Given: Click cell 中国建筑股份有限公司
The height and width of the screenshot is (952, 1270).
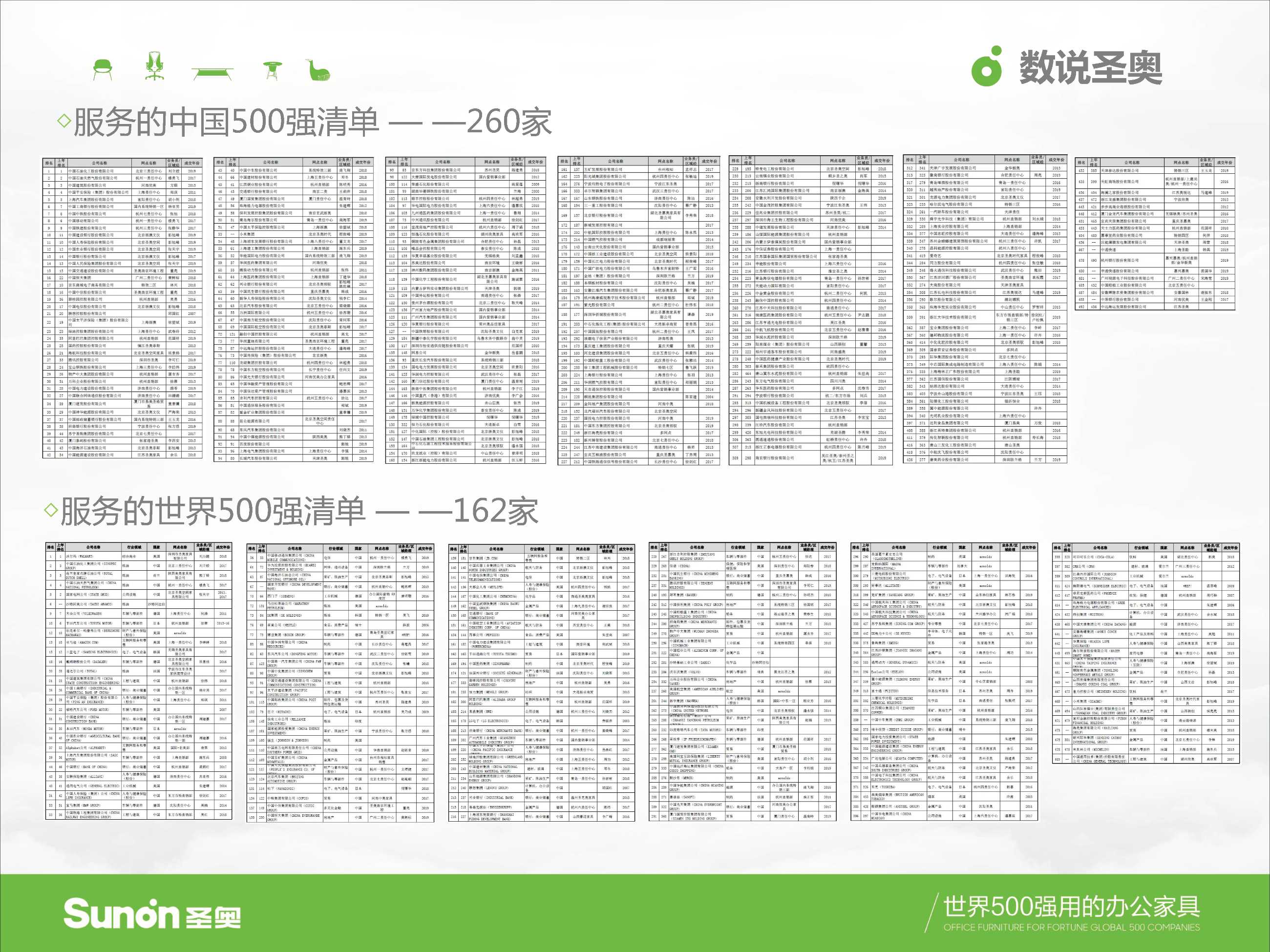Looking at the screenshot, I should coord(100,186).
